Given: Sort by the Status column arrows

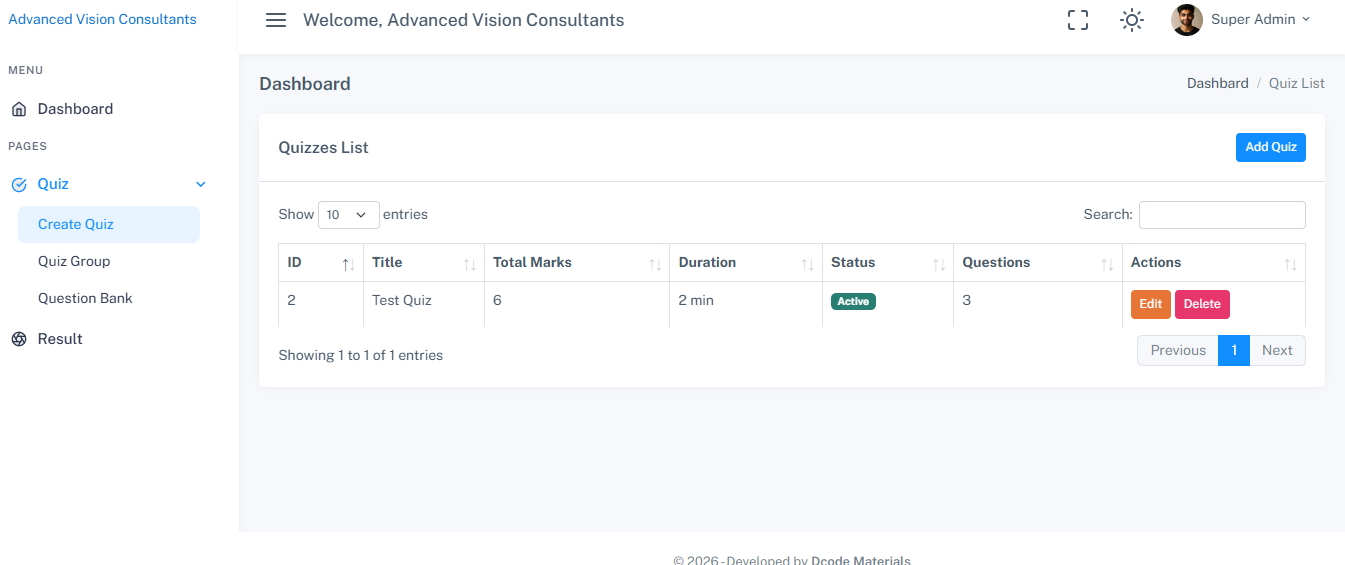Looking at the screenshot, I should (x=939, y=264).
